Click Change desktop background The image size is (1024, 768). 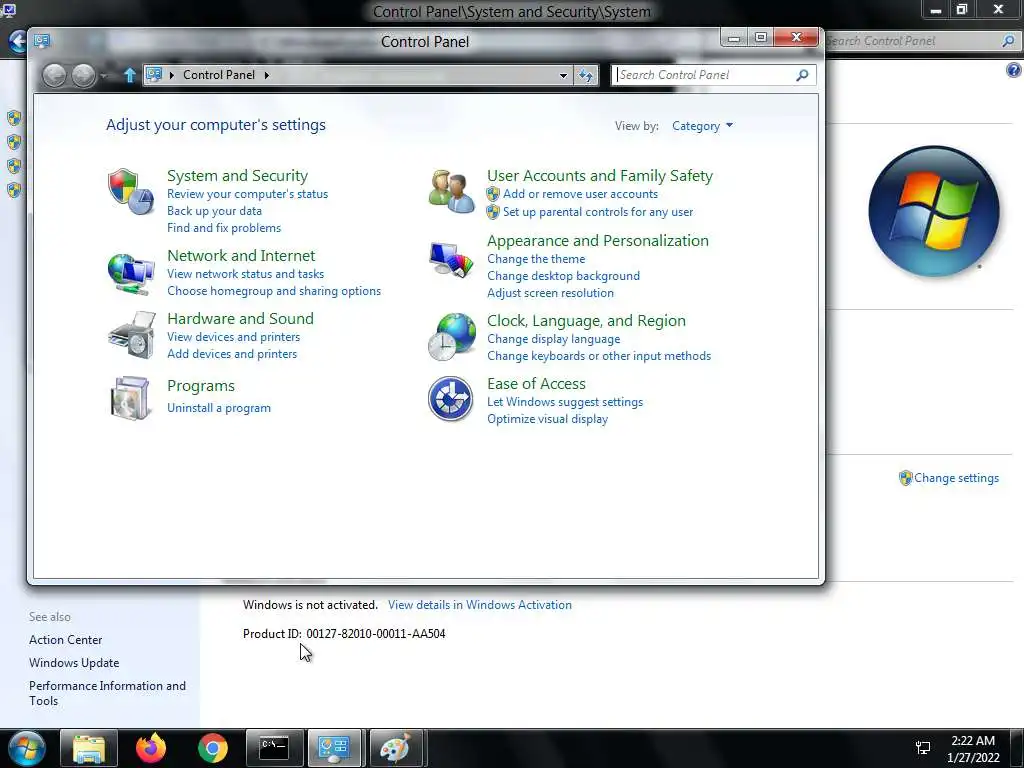pyautogui.click(x=564, y=276)
